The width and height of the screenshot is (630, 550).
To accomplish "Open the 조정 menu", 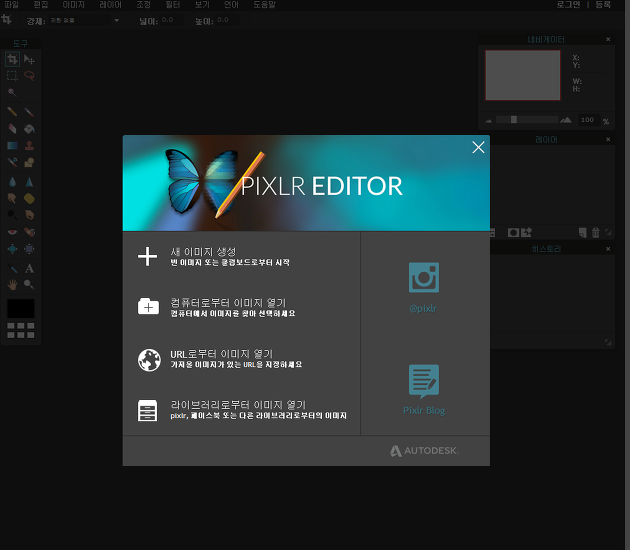I will (143, 5).
